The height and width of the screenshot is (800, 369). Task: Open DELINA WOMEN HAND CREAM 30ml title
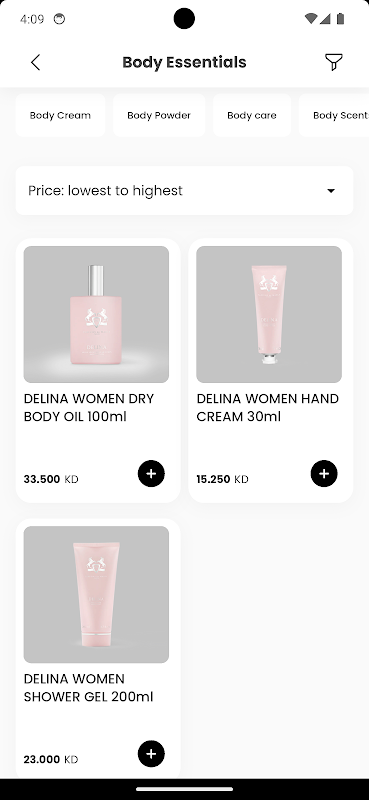pos(267,408)
